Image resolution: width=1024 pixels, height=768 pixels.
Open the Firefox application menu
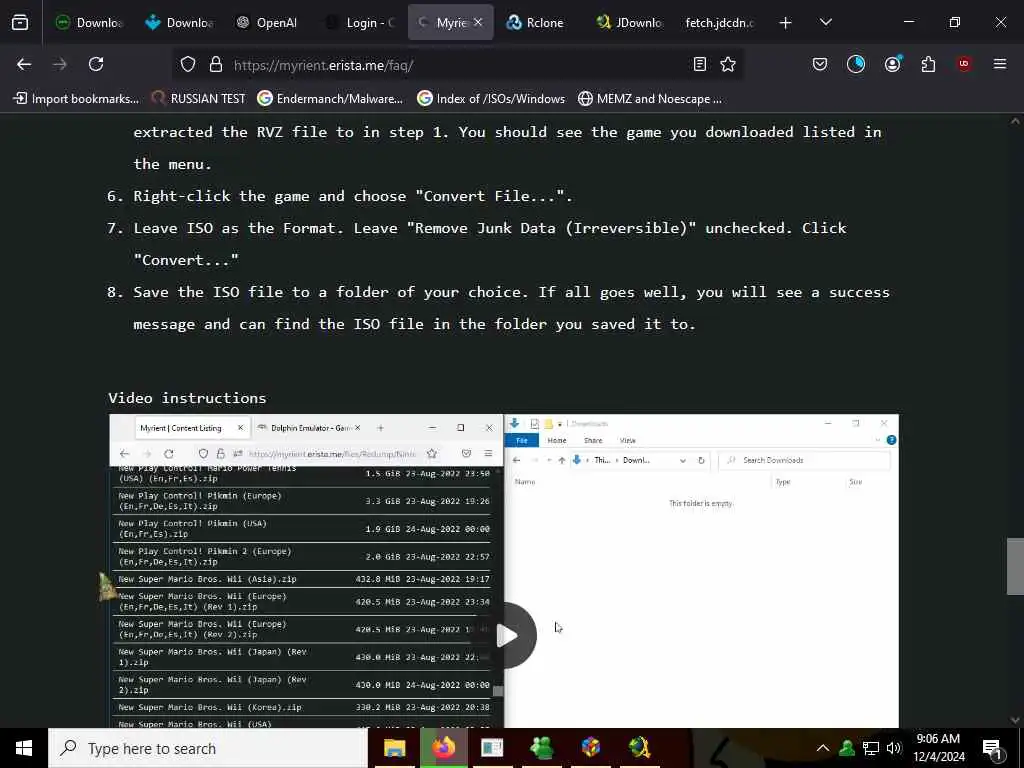pyautogui.click(x=1000, y=64)
